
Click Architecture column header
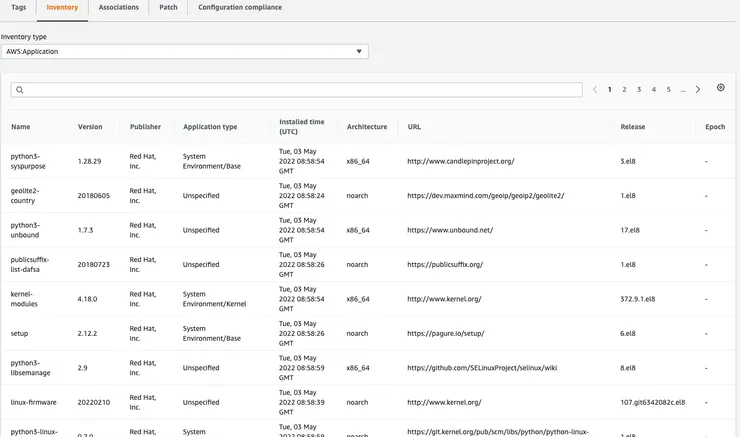(x=367, y=126)
